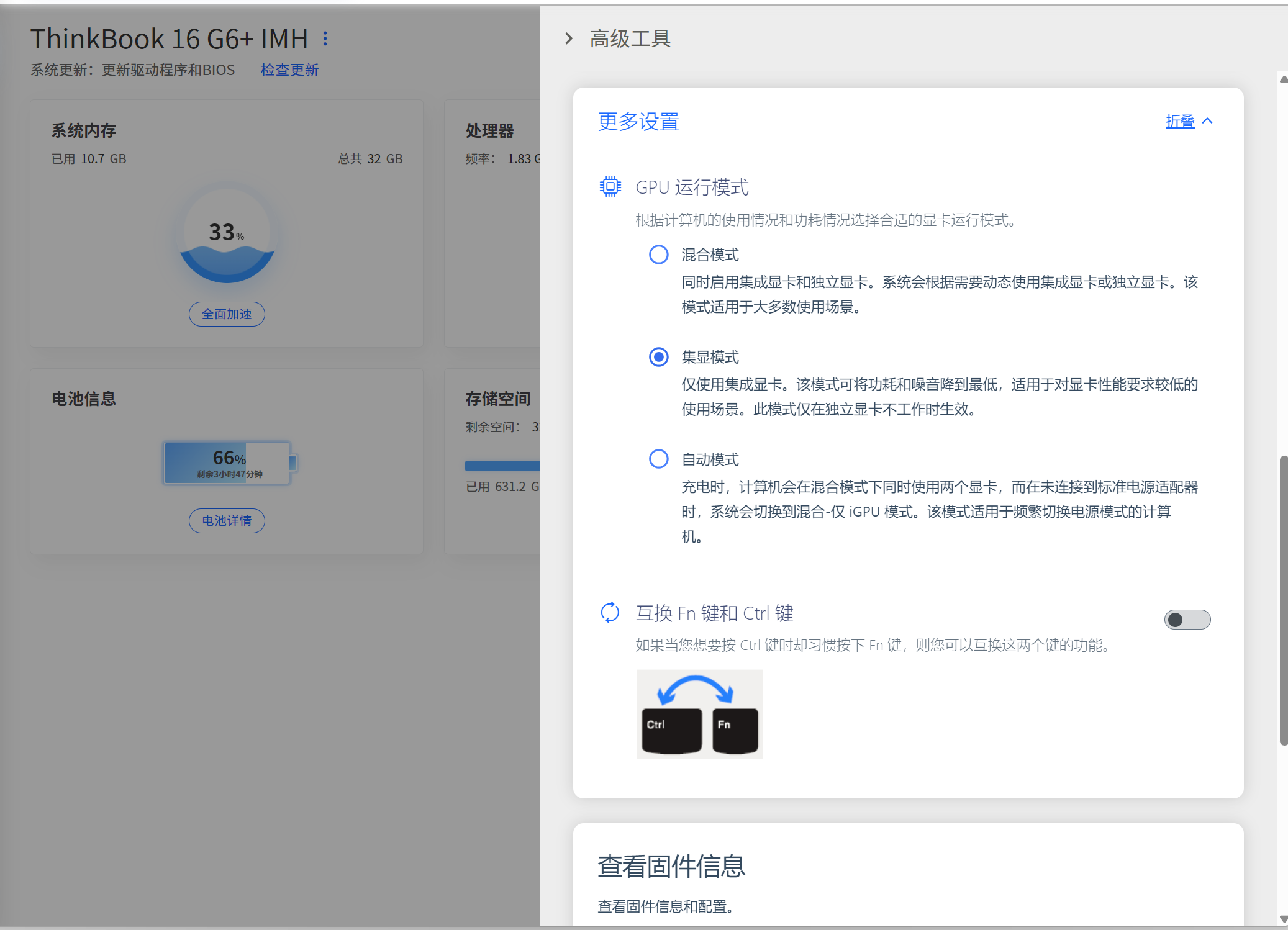Click the Ctrl and Fn keys illustration
1288x930 pixels.
coord(700,714)
